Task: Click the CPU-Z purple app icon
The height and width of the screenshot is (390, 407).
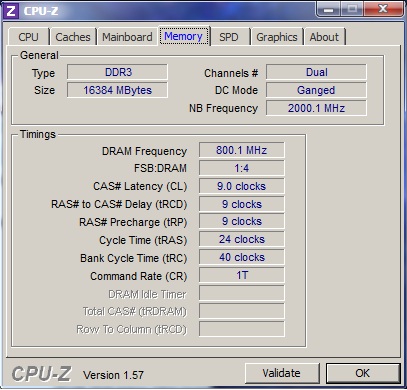Action: coord(11,11)
